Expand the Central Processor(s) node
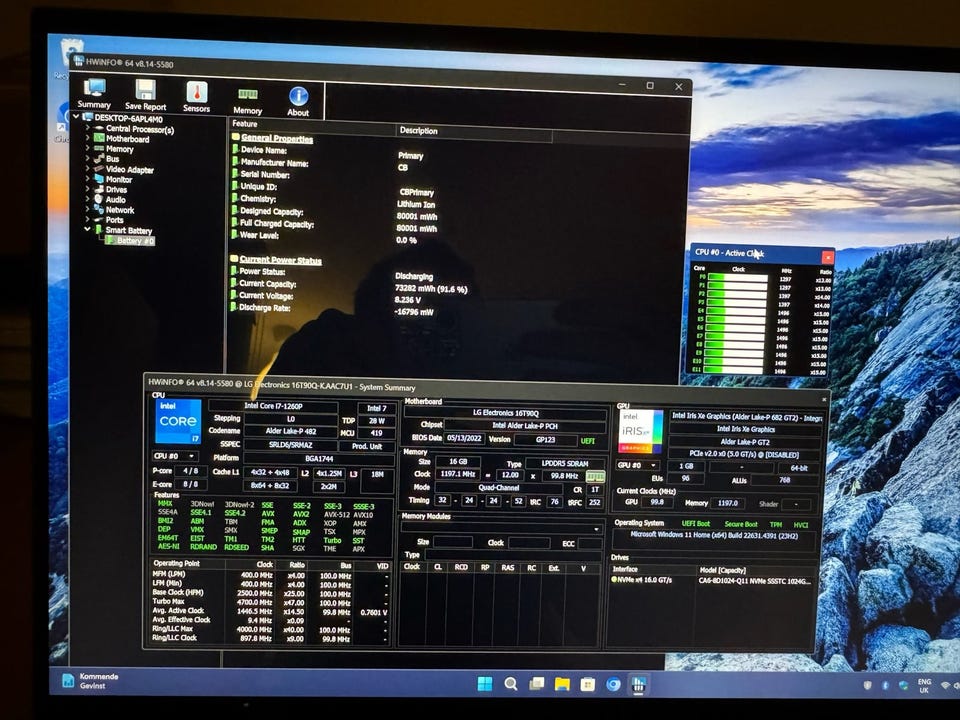This screenshot has width=960, height=720. [x=88, y=128]
